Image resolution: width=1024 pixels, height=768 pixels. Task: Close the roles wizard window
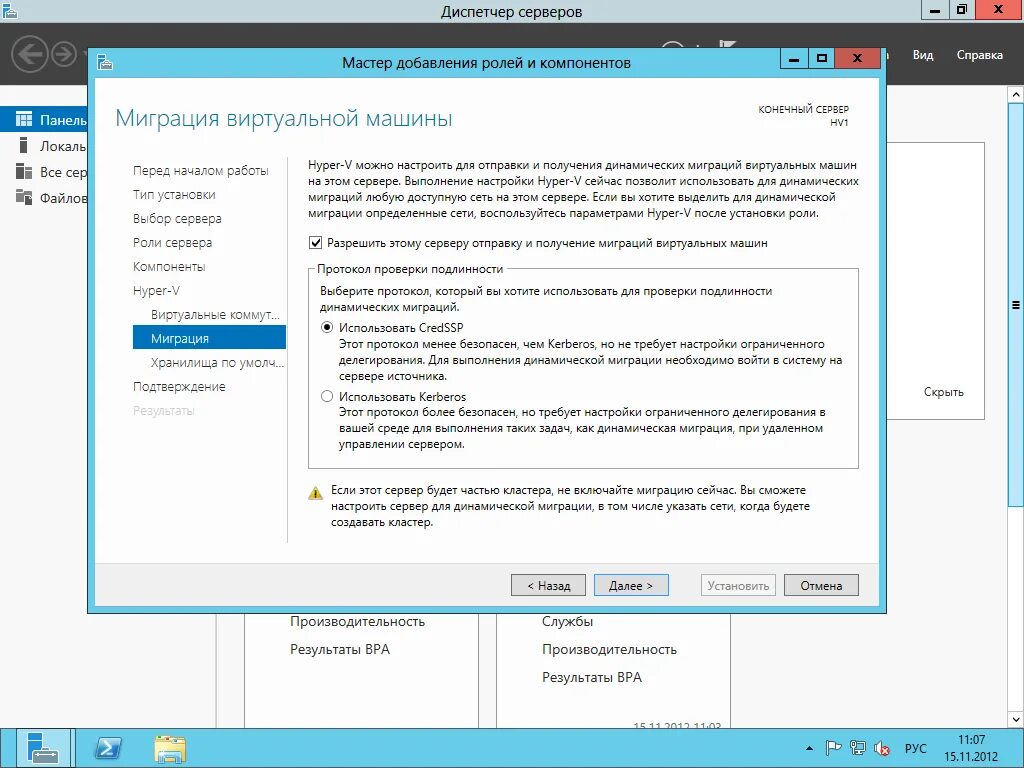click(x=857, y=59)
